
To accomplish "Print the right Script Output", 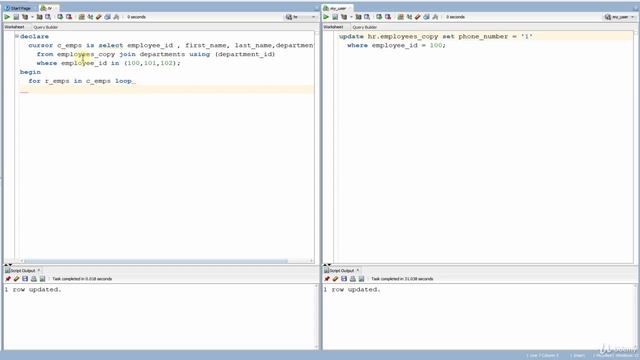I will click(x=353, y=279).
